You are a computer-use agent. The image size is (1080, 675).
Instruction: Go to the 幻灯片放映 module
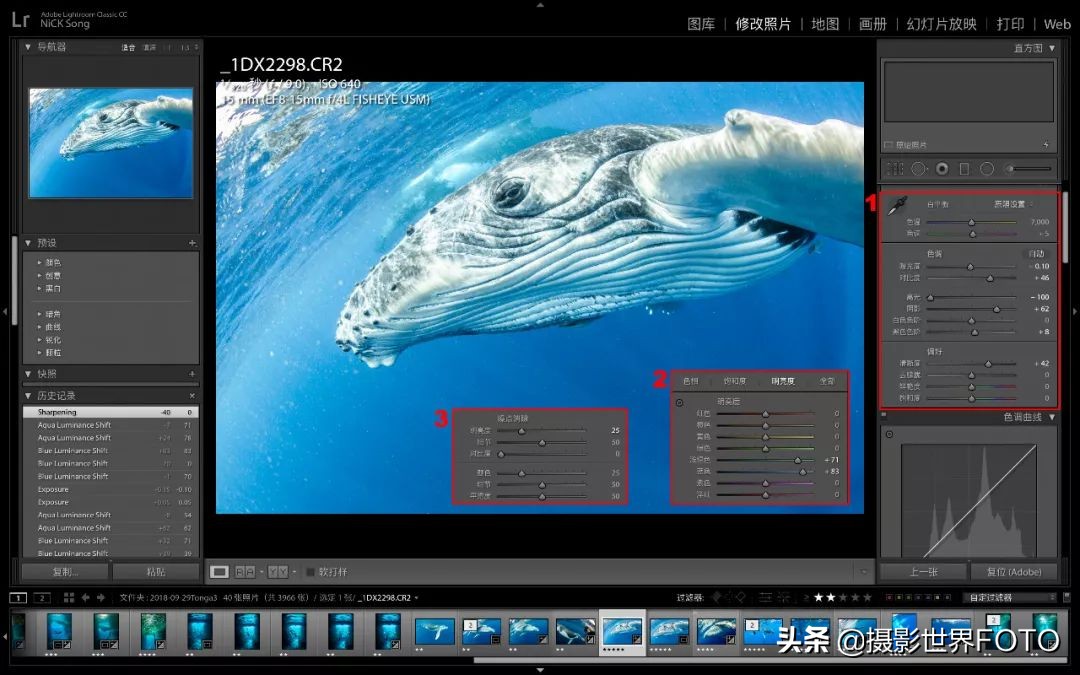coord(942,24)
